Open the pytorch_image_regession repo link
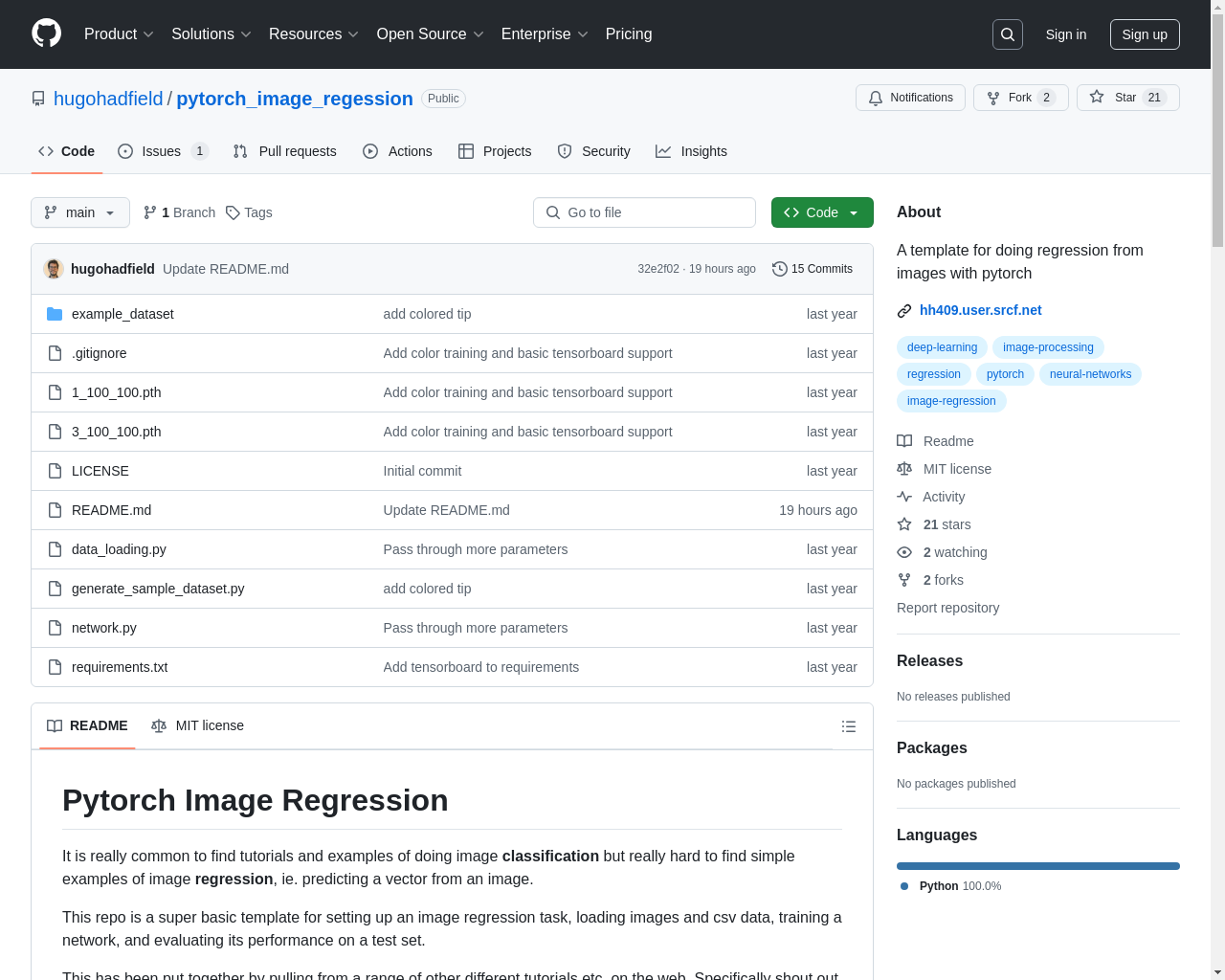 [295, 99]
